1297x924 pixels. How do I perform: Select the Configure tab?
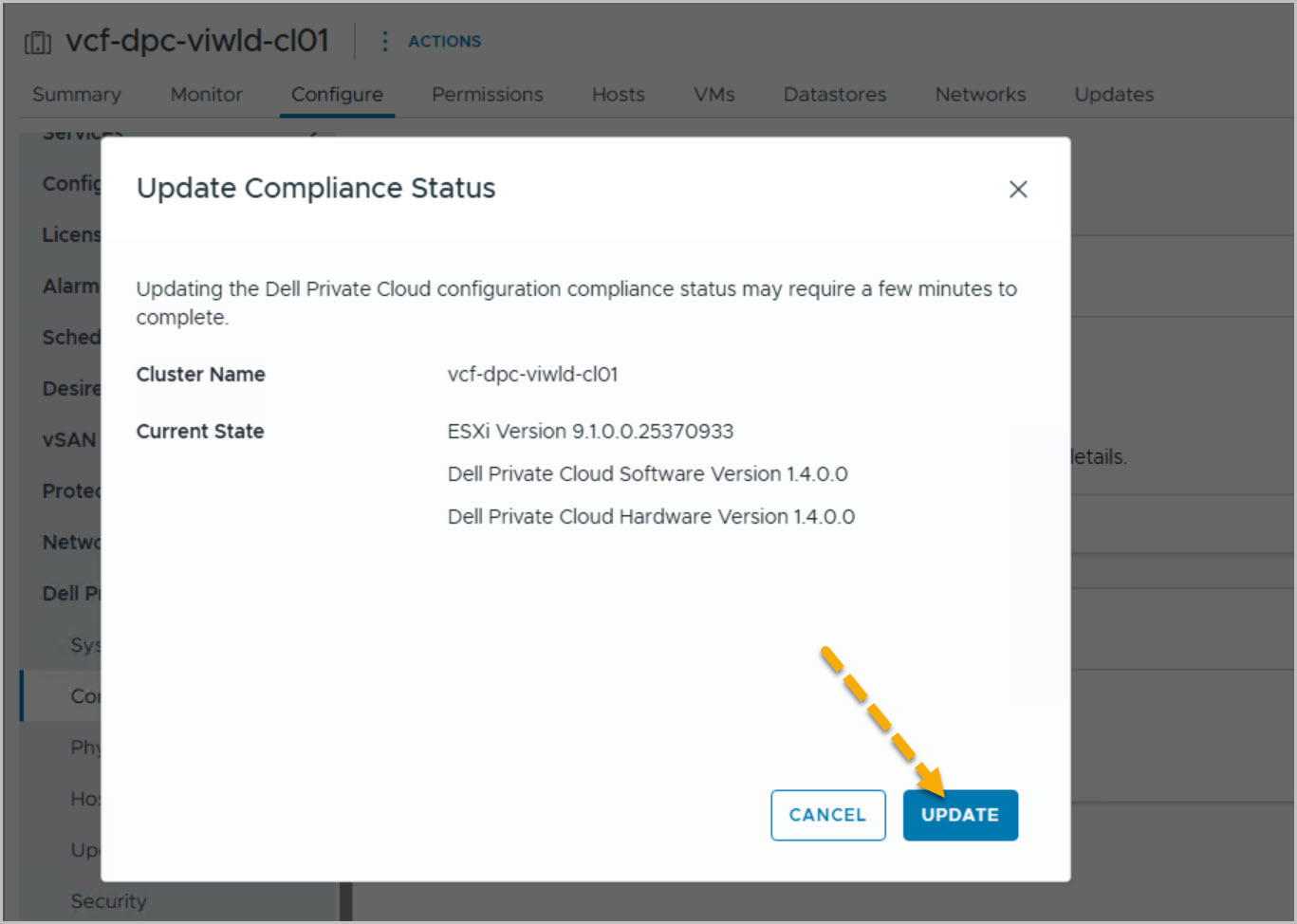(337, 95)
